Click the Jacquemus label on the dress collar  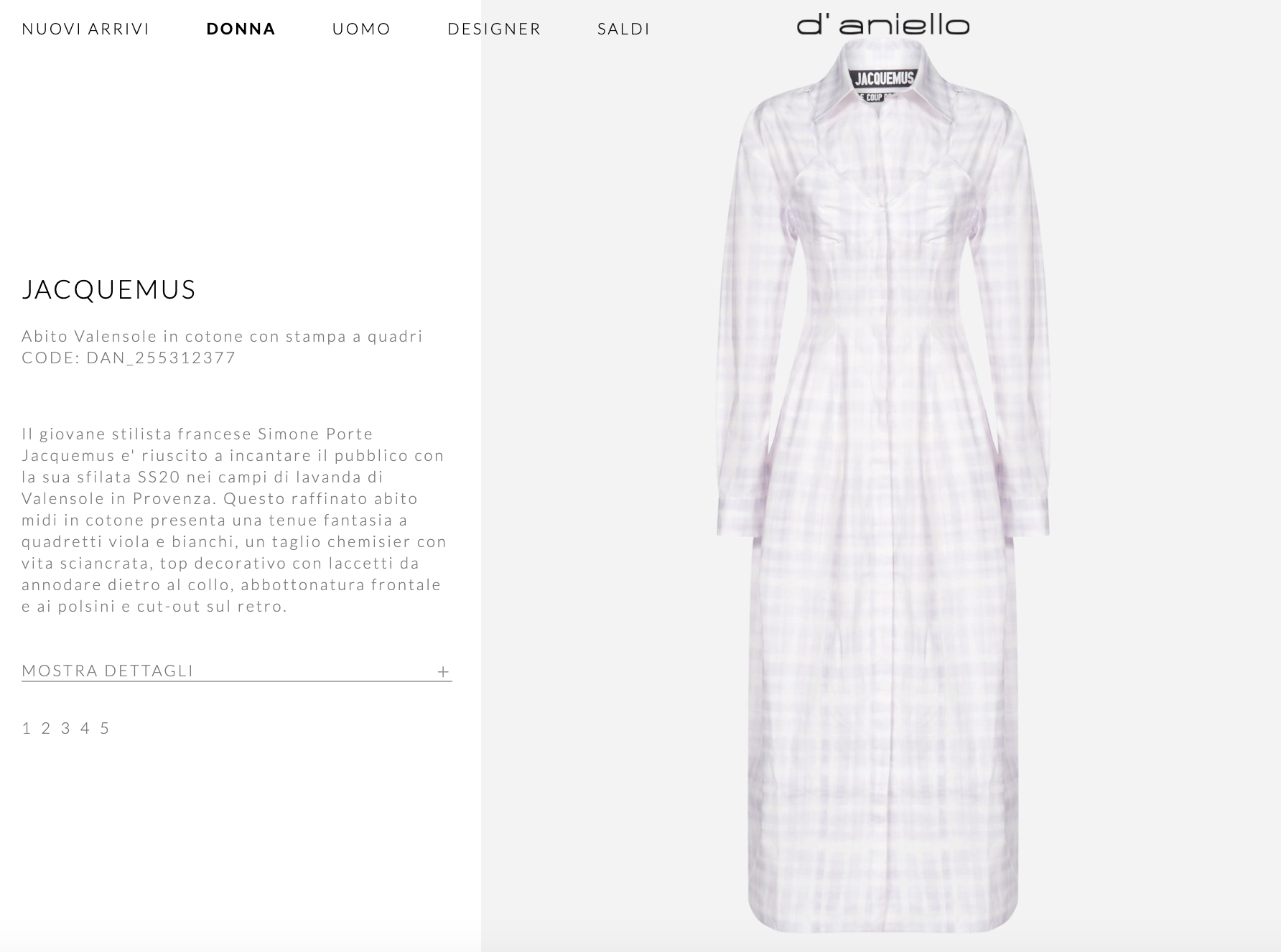point(883,80)
